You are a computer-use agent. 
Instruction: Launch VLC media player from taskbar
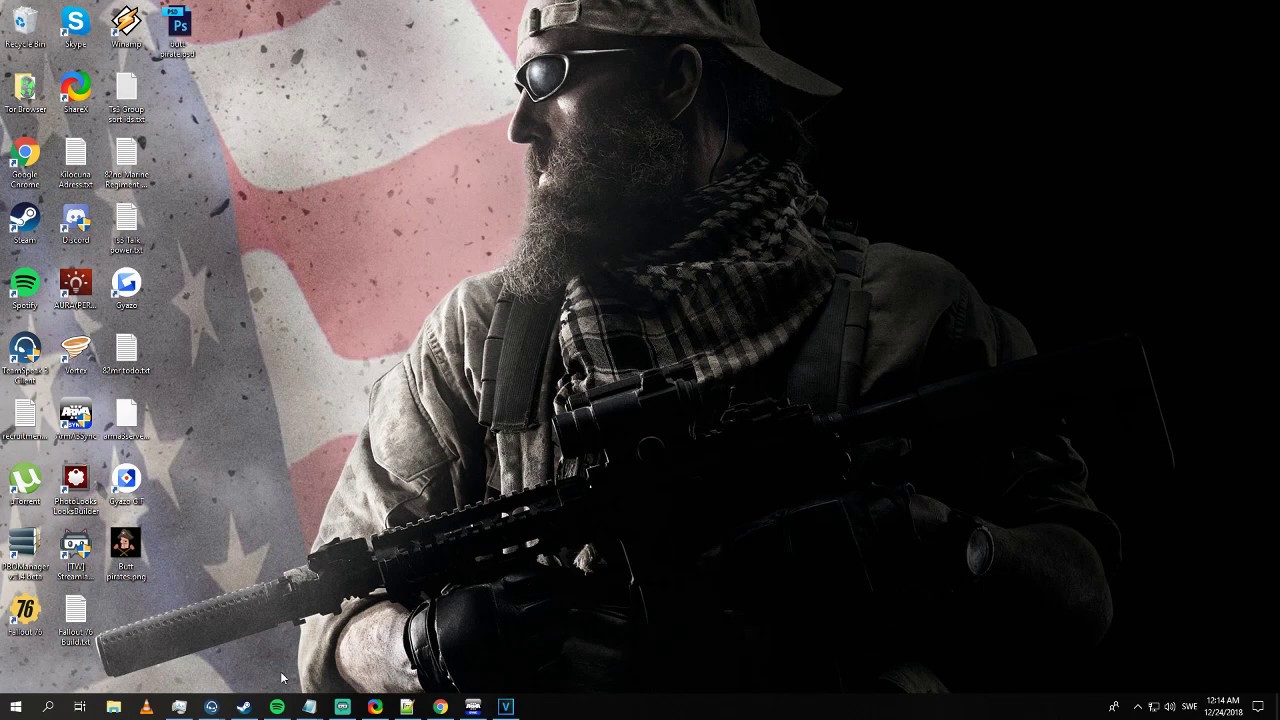146,707
